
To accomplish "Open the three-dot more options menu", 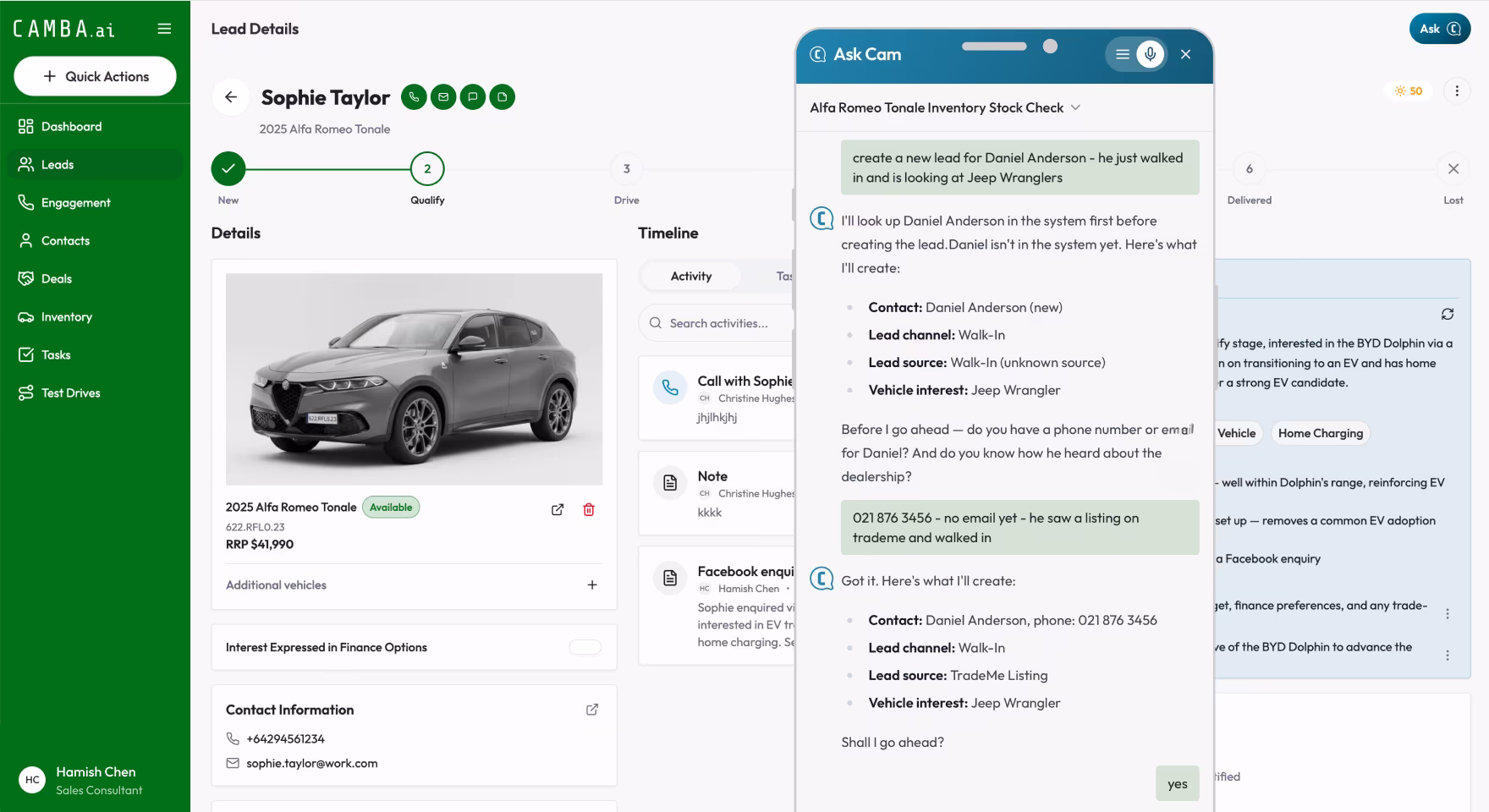I will point(1457,91).
